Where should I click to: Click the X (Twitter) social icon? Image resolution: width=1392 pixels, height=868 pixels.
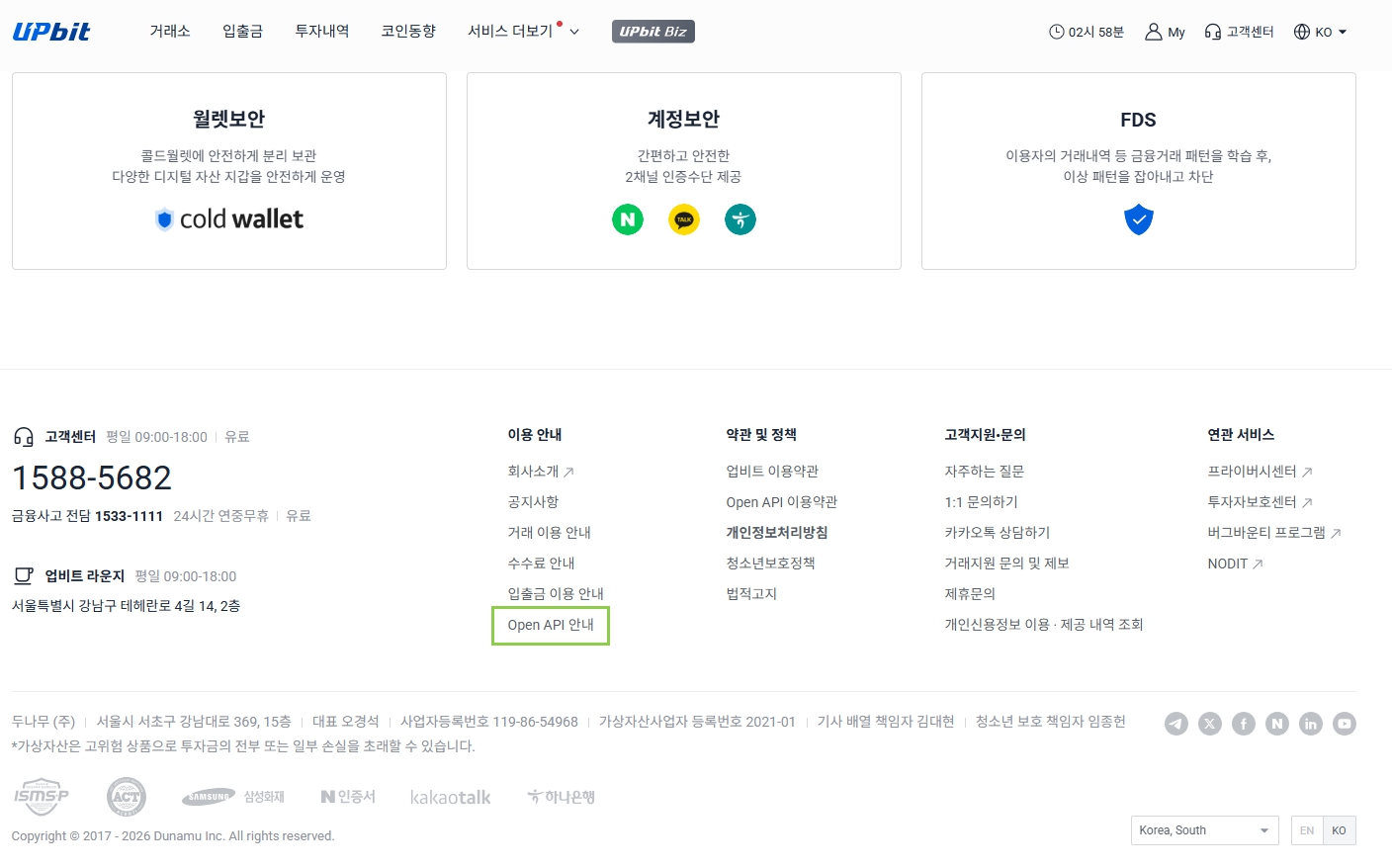(x=1209, y=724)
